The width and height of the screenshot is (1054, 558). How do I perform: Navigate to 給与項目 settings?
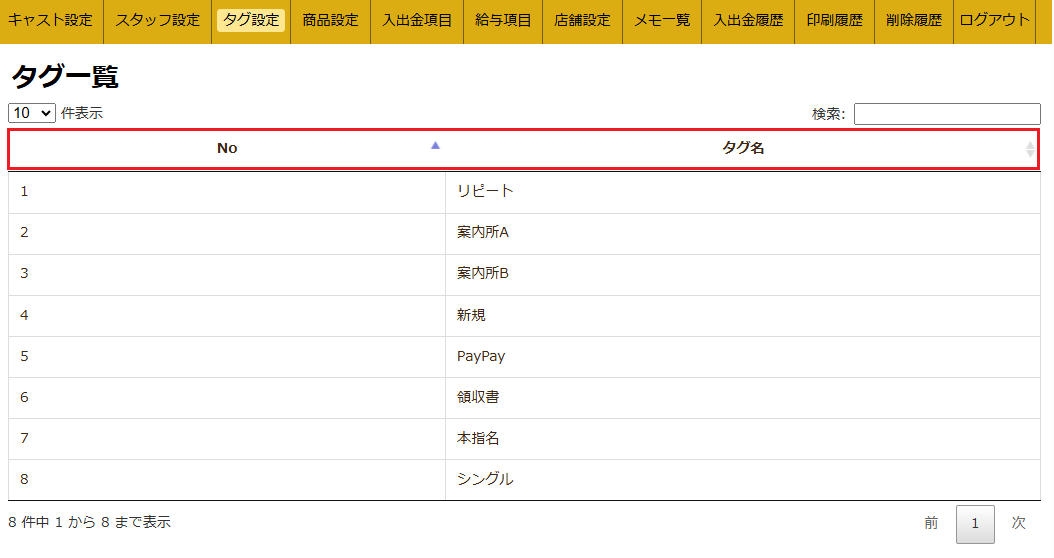(x=503, y=20)
